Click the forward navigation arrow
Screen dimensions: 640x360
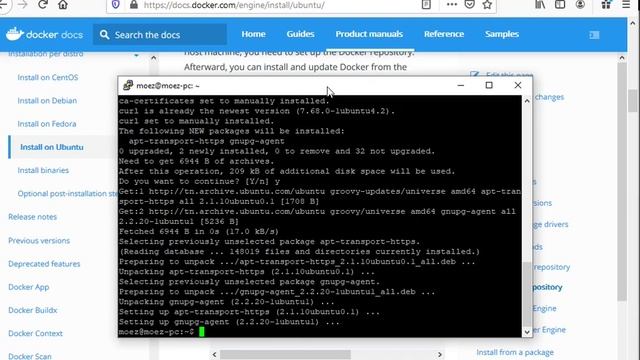(23, 5)
